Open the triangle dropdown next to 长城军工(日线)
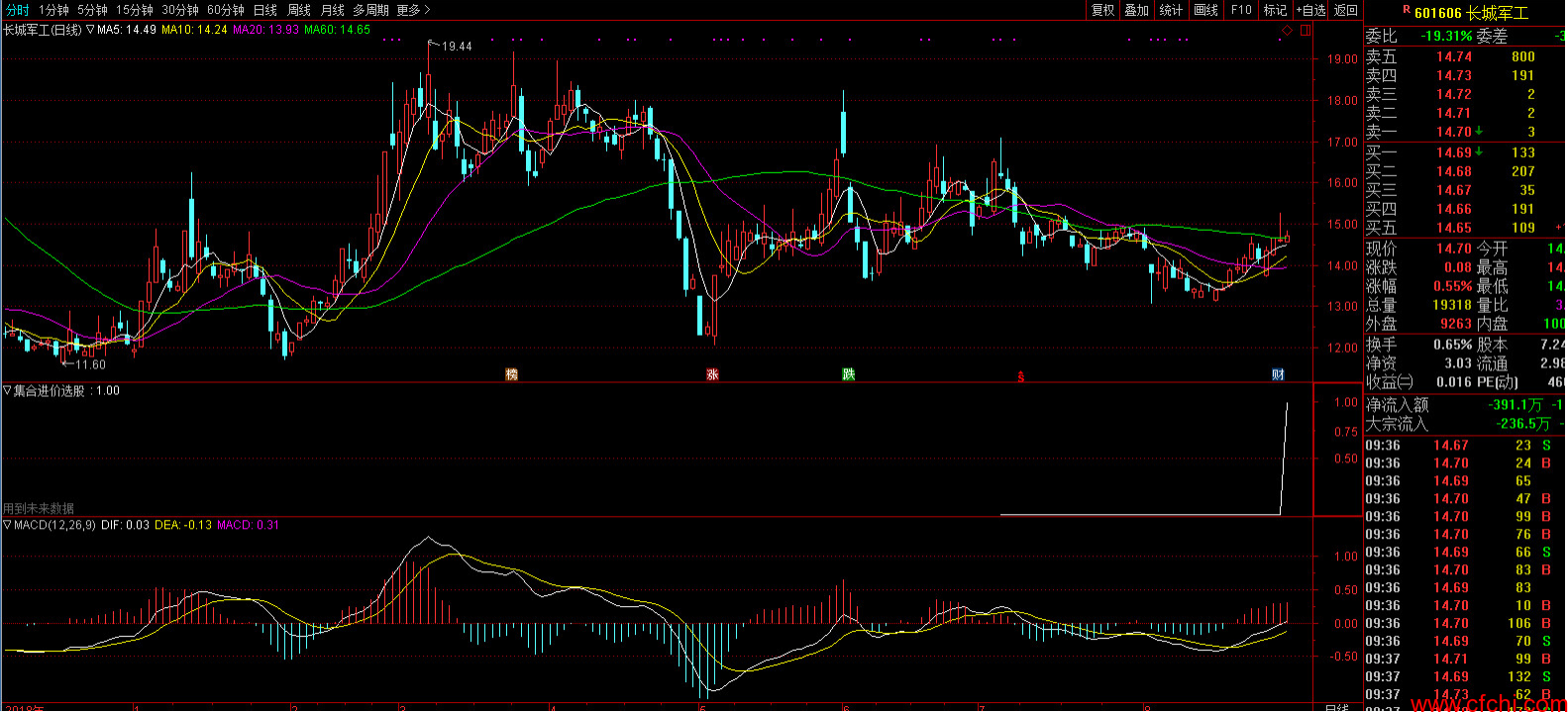1568x712 pixels. [90, 30]
